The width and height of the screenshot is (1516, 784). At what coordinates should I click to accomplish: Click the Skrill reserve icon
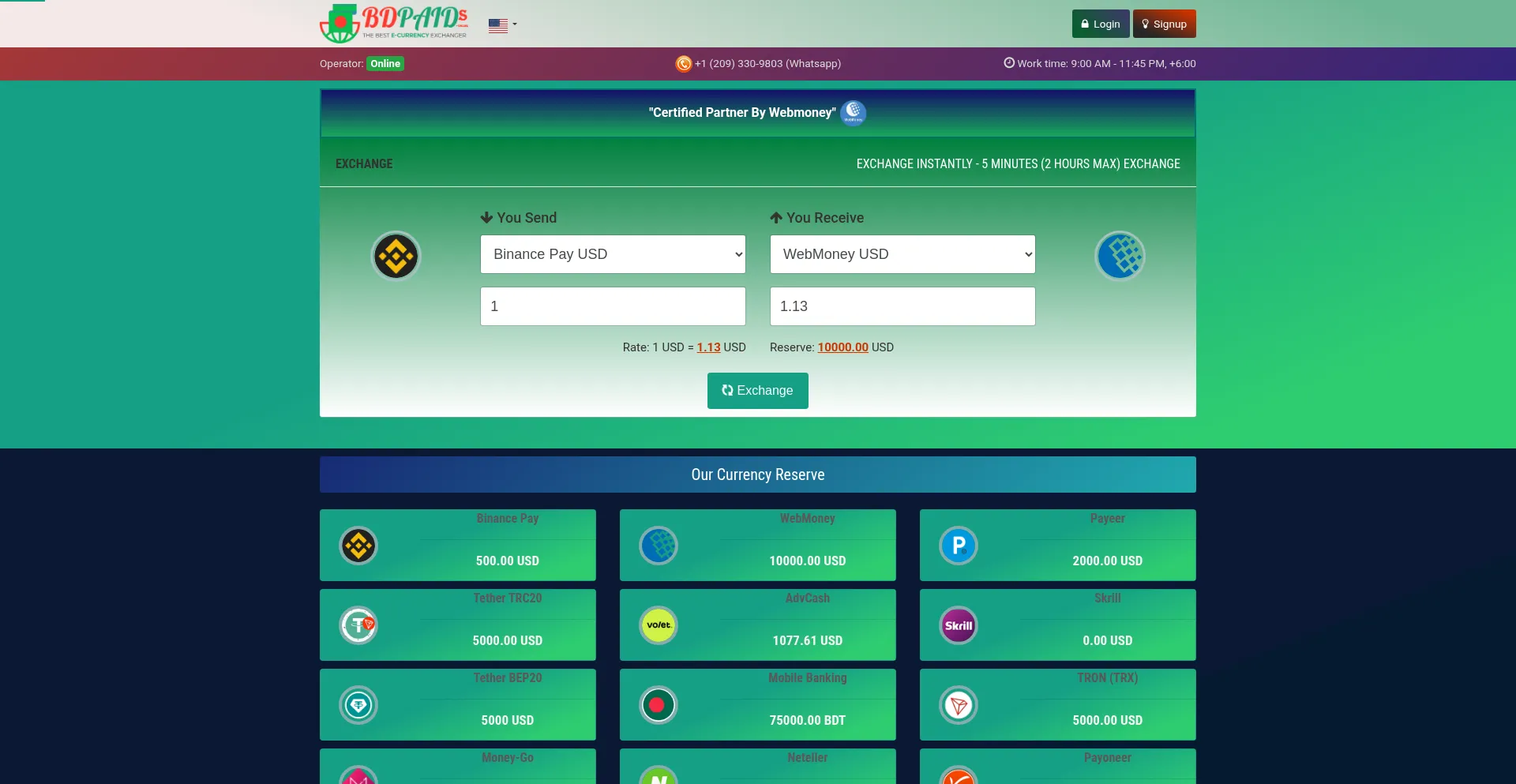coord(959,625)
